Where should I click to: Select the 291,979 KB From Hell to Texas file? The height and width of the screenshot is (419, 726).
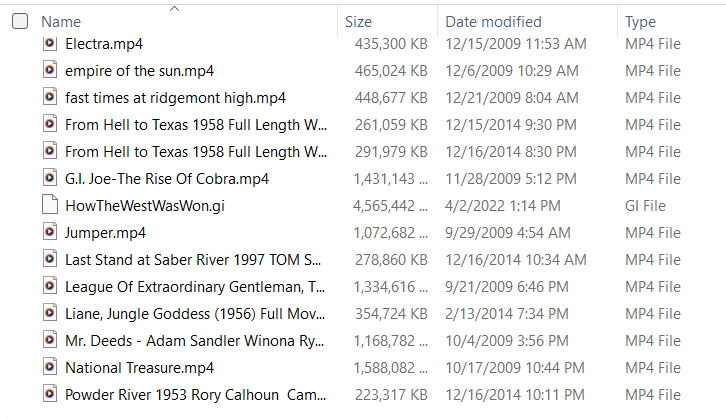(x=196, y=151)
